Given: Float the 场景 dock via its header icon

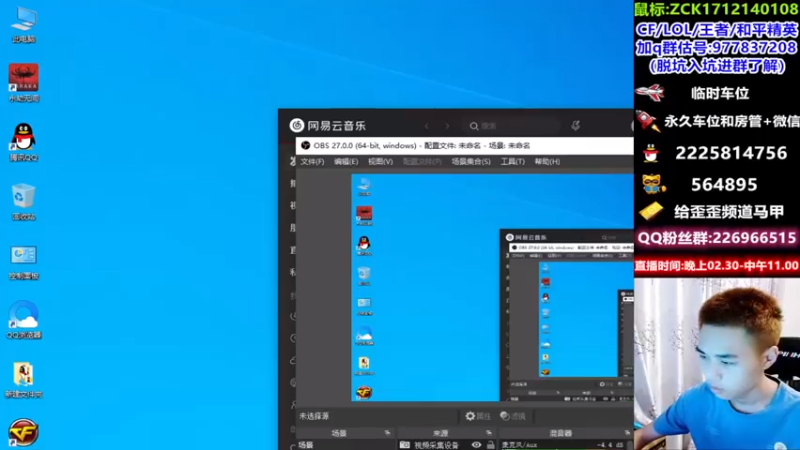Looking at the screenshot, I should coord(387,433).
